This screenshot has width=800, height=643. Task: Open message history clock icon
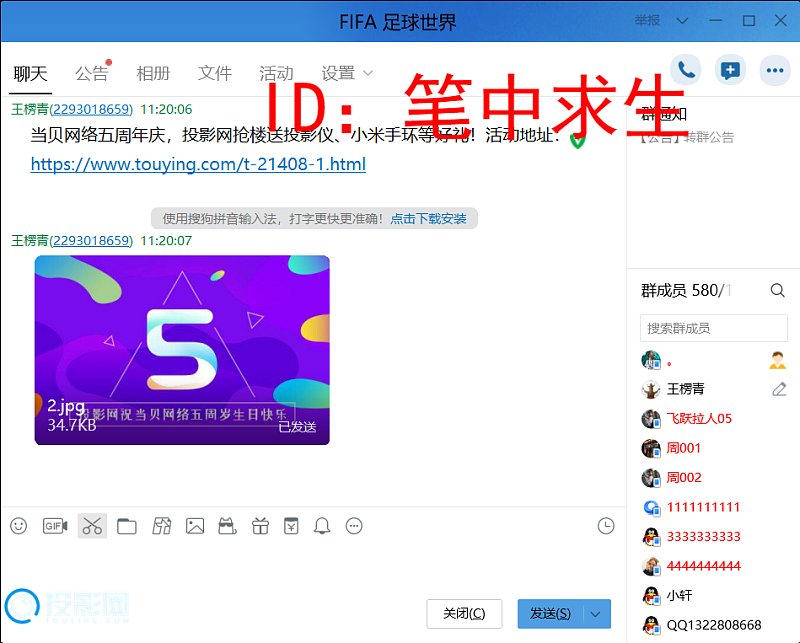[x=606, y=526]
